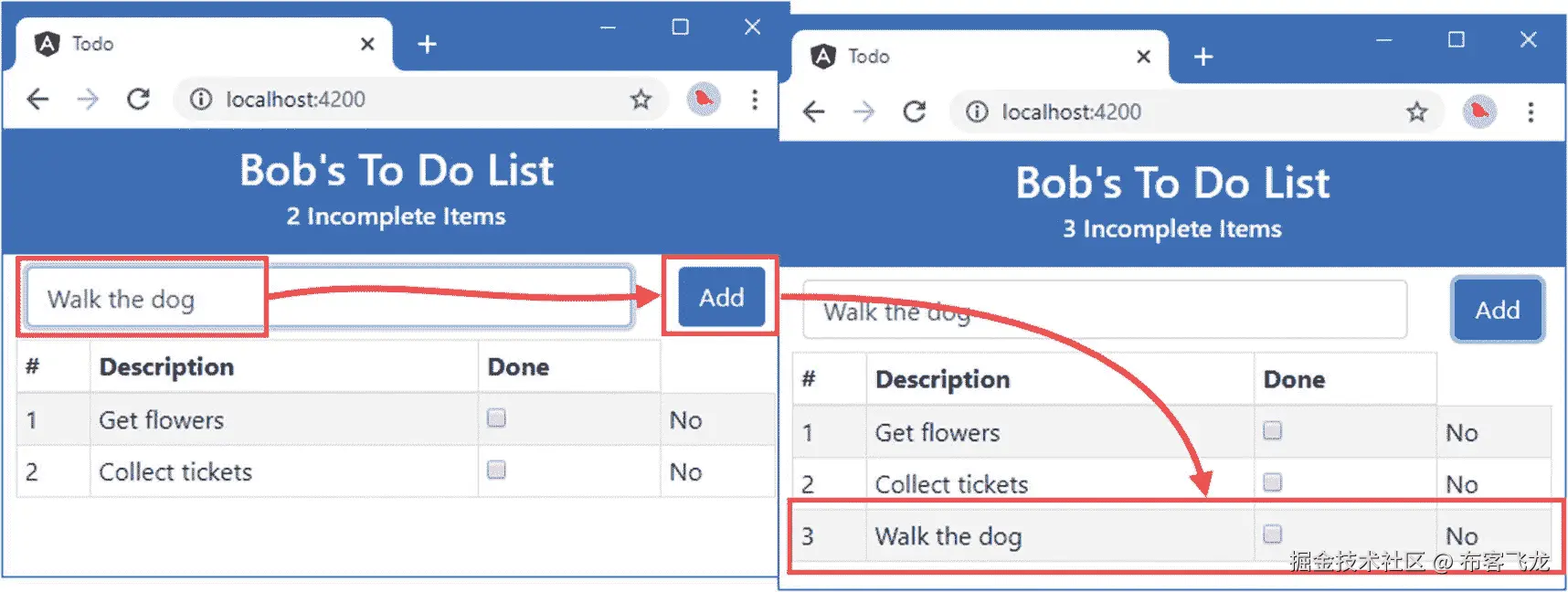Reload the page in left browser window
The width and height of the screenshot is (1568, 592).
pyautogui.click(x=138, y=99)
